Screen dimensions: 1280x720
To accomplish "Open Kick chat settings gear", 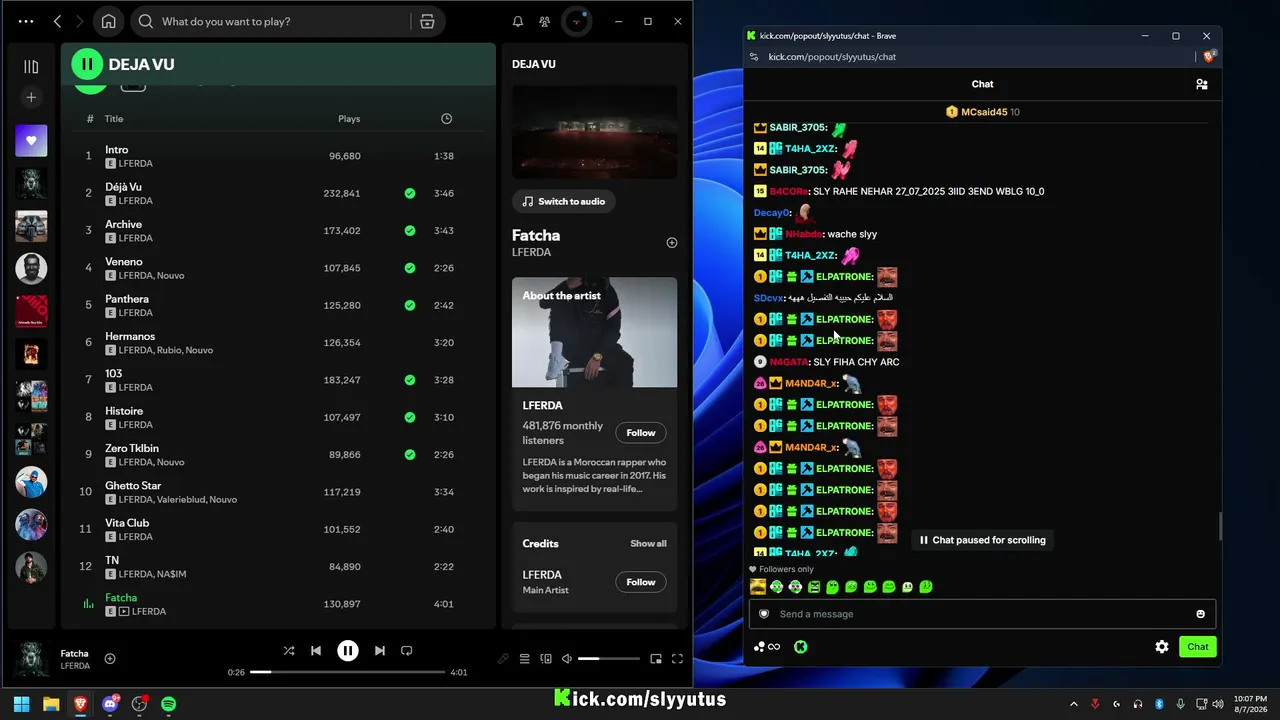I will (x=1162, y=647).
